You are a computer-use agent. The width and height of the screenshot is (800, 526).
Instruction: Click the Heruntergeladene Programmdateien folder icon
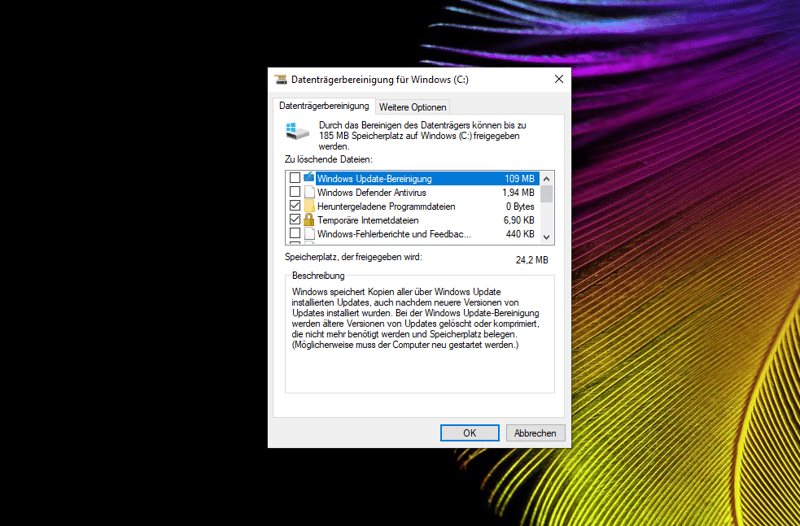(x=309, y=206)
